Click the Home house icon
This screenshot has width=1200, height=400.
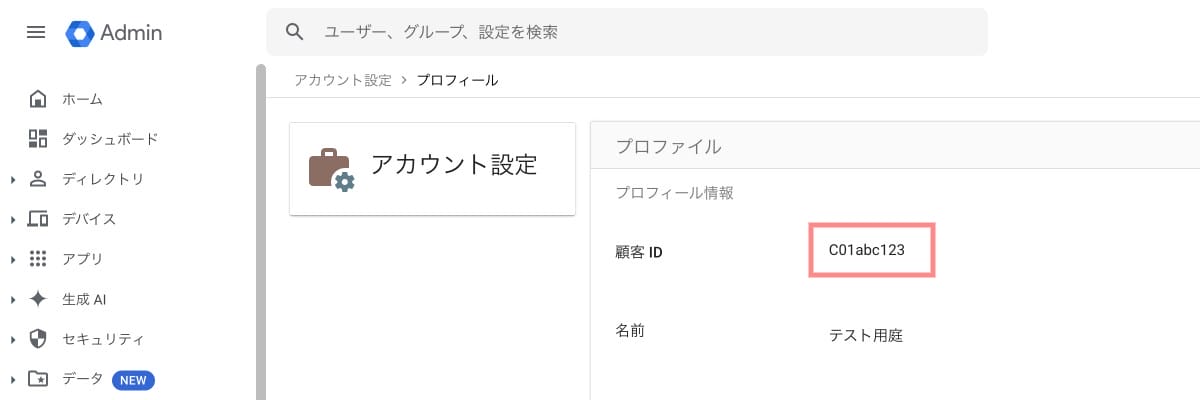38,99
